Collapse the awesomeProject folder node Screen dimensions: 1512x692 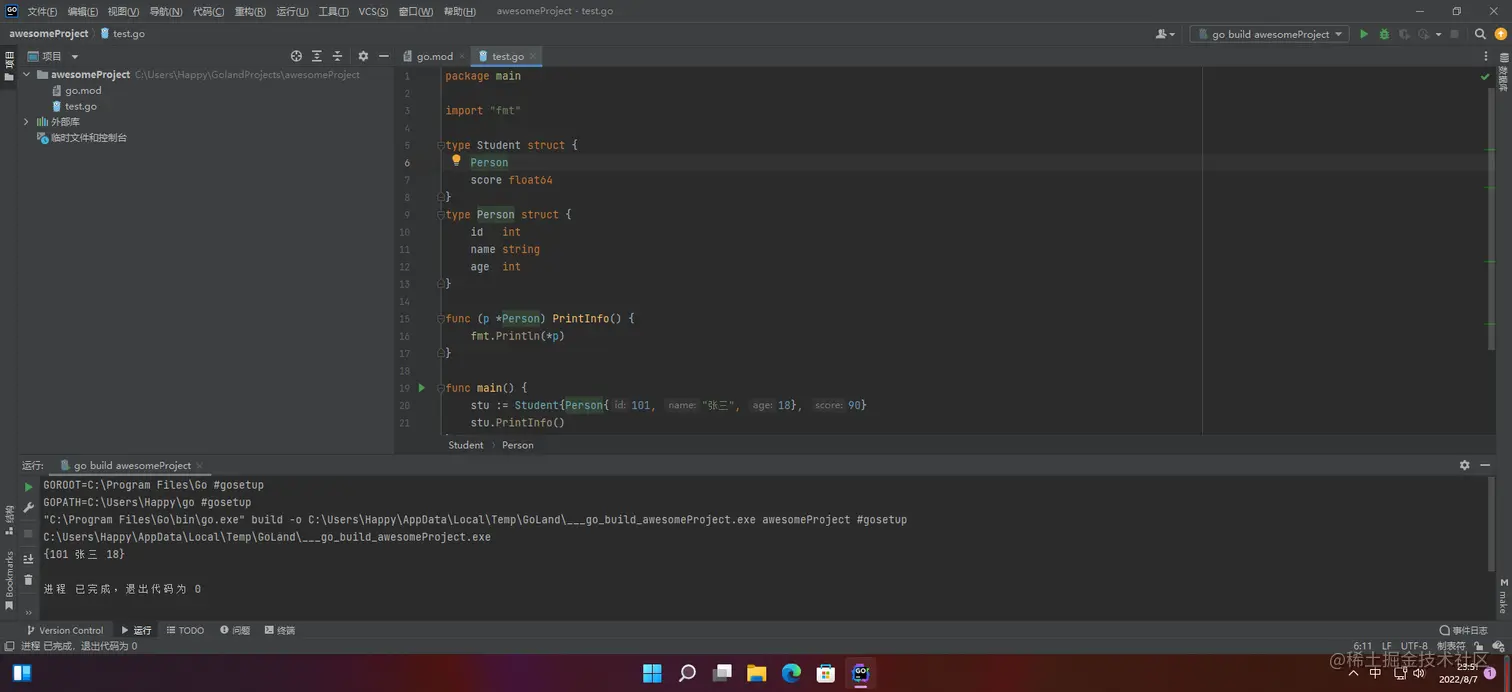click(27, 74)
